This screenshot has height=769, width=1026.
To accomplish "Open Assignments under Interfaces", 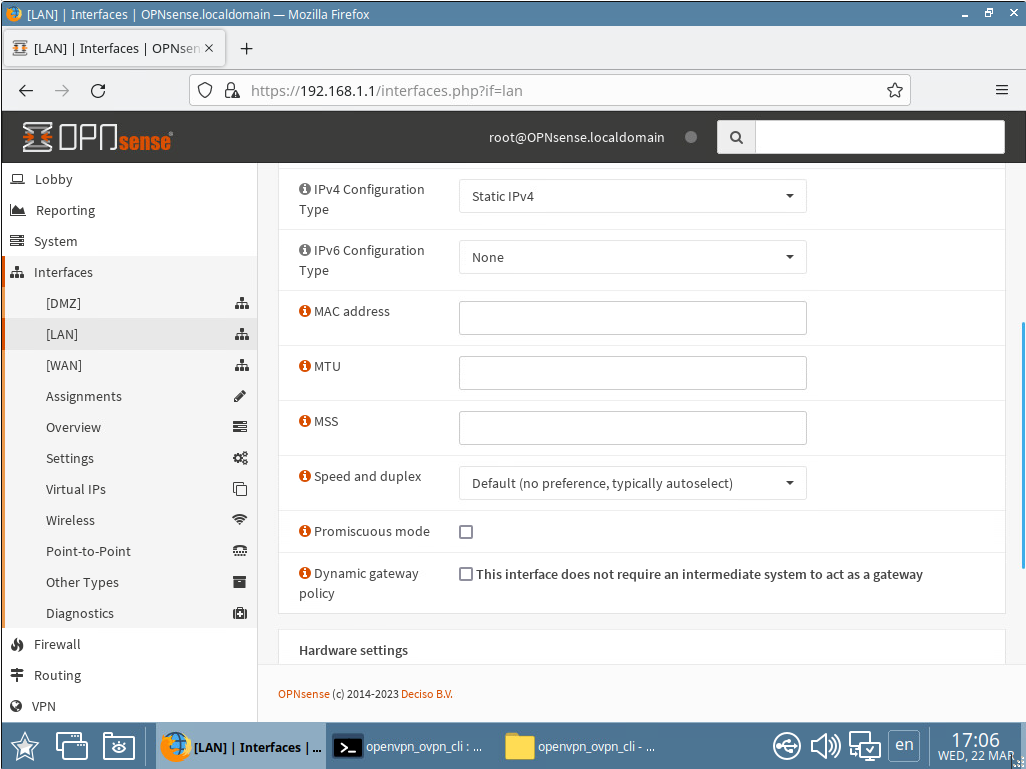I will click(84, 397).
